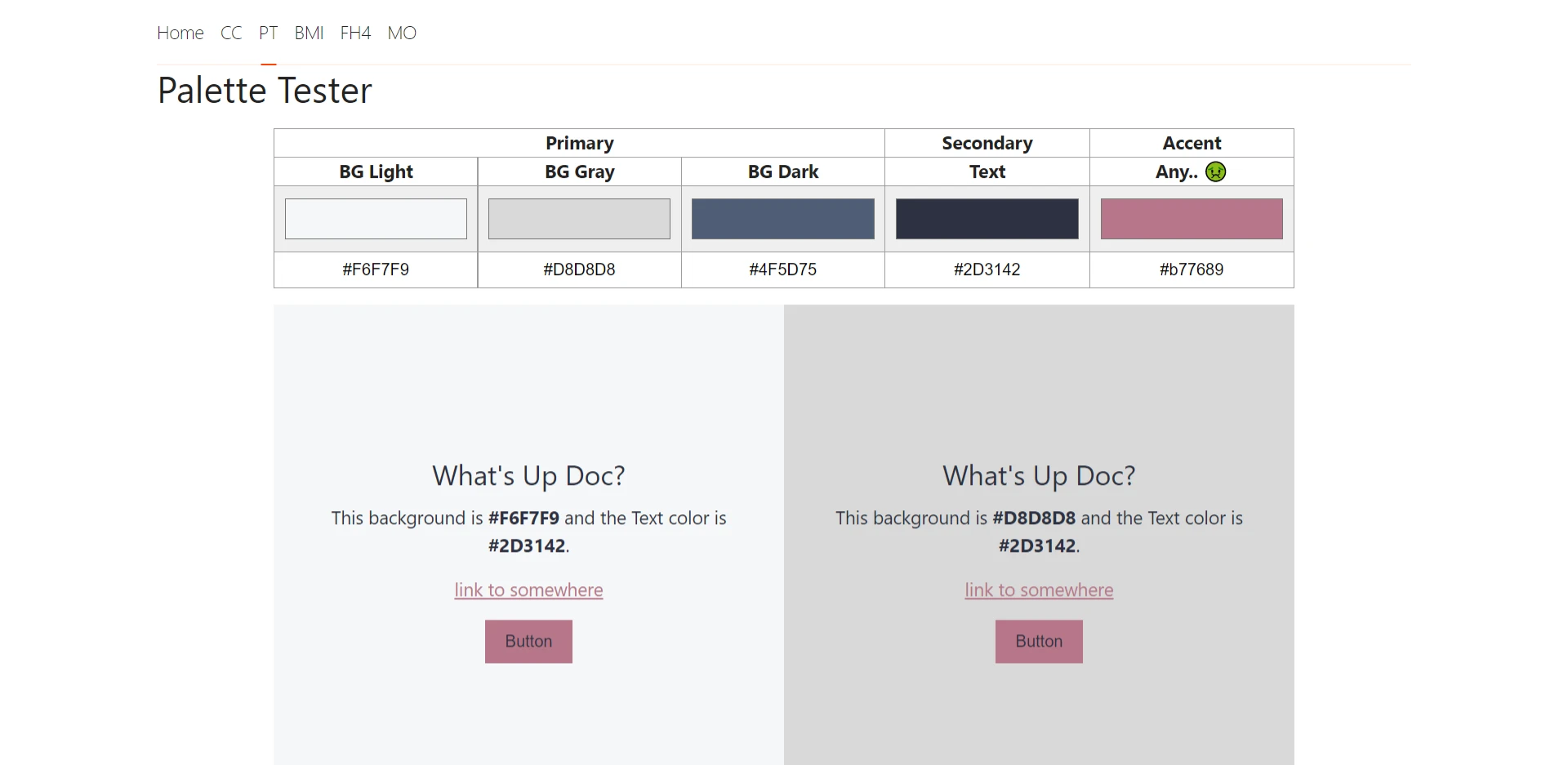Open the BMI nav item
Image resolution: width=1568 pixels, height=765 pixels.
[309, 33]
